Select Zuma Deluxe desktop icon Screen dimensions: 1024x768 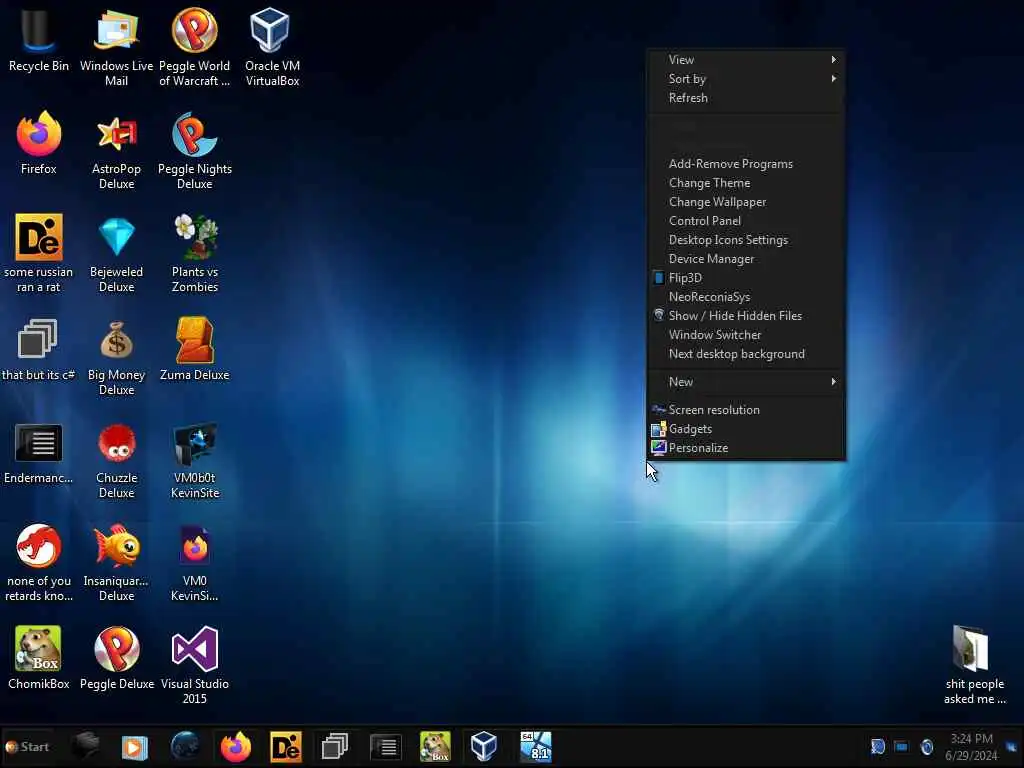(195, 349)
